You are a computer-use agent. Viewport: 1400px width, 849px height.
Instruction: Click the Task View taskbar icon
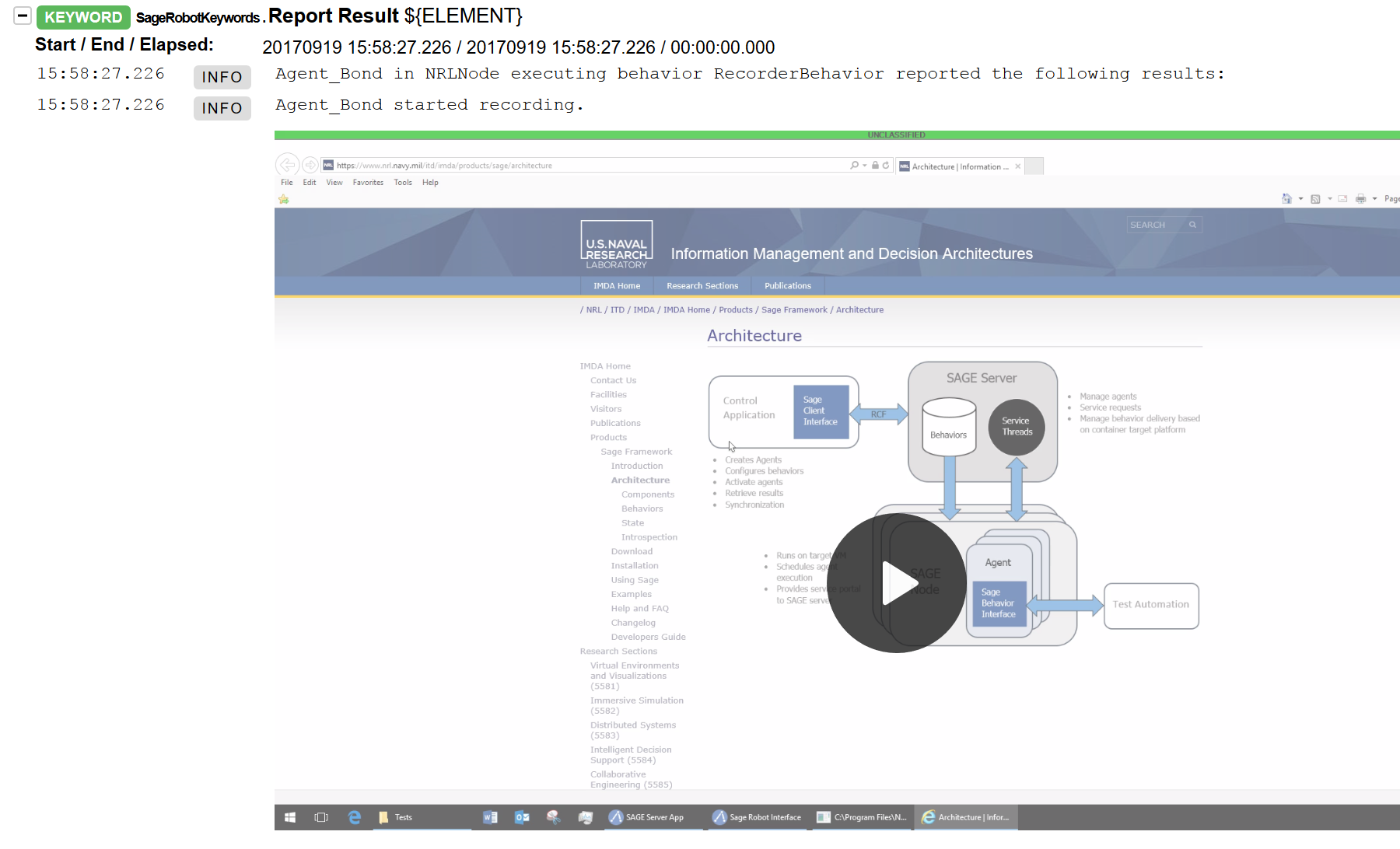[x=321, y=817]
